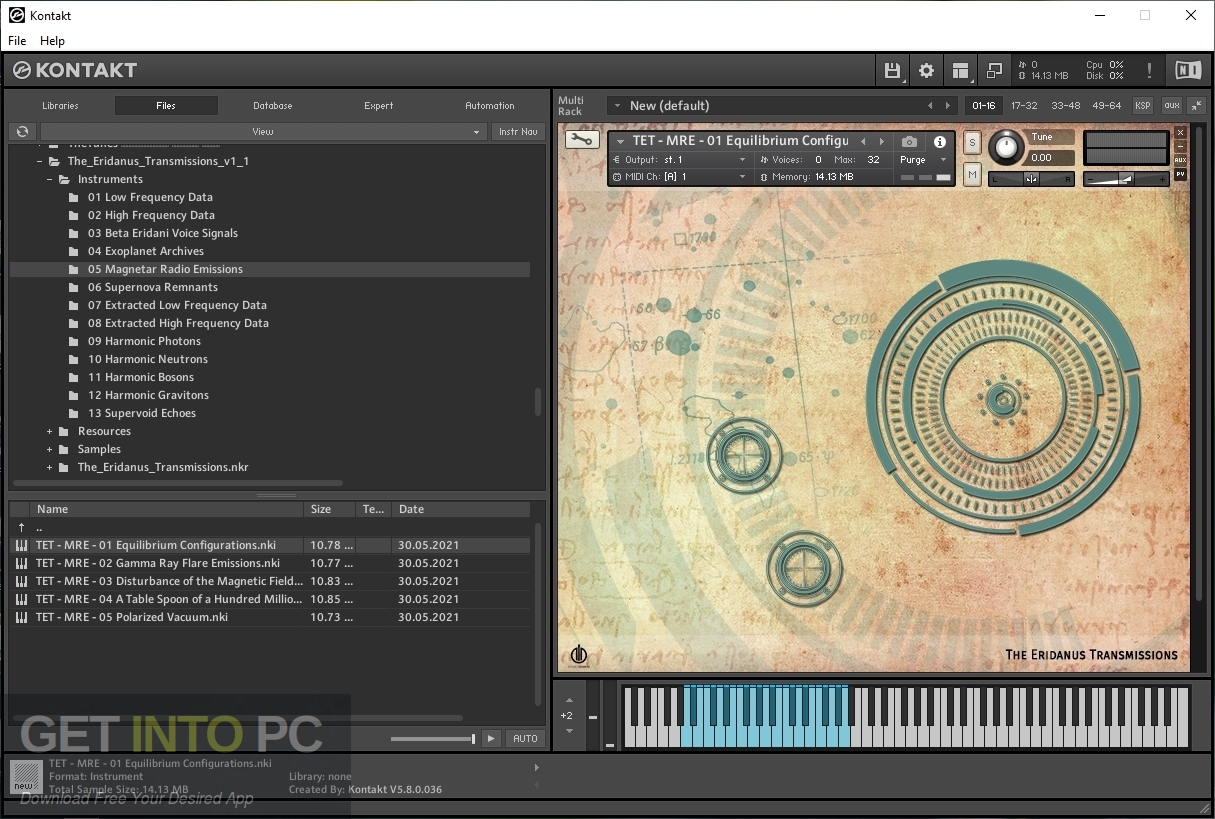Select next instrument preset arrow
The image size is (1215, 819).
click(881, 142)
